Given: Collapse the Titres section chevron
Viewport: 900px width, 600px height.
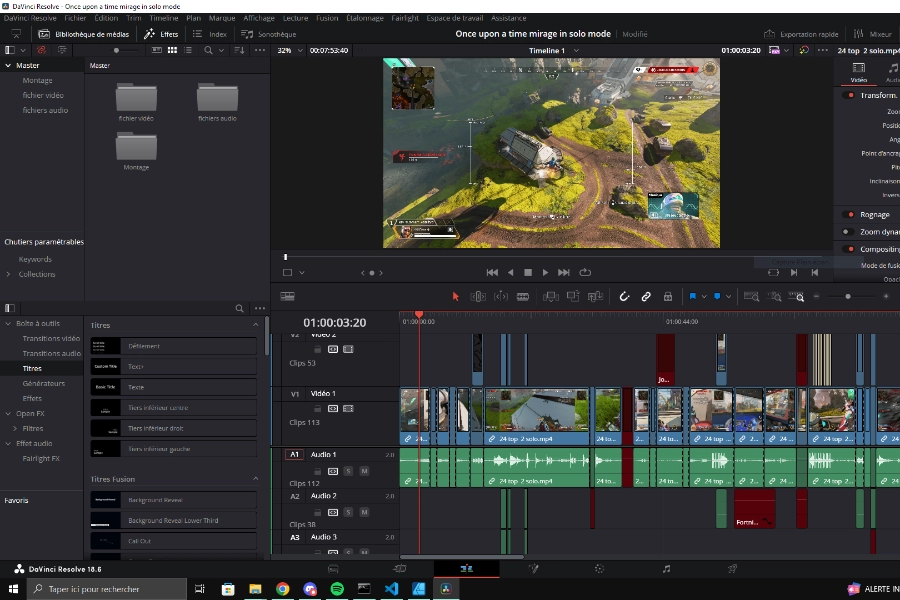Looking at the screenshot, I should tap(255, 325).
